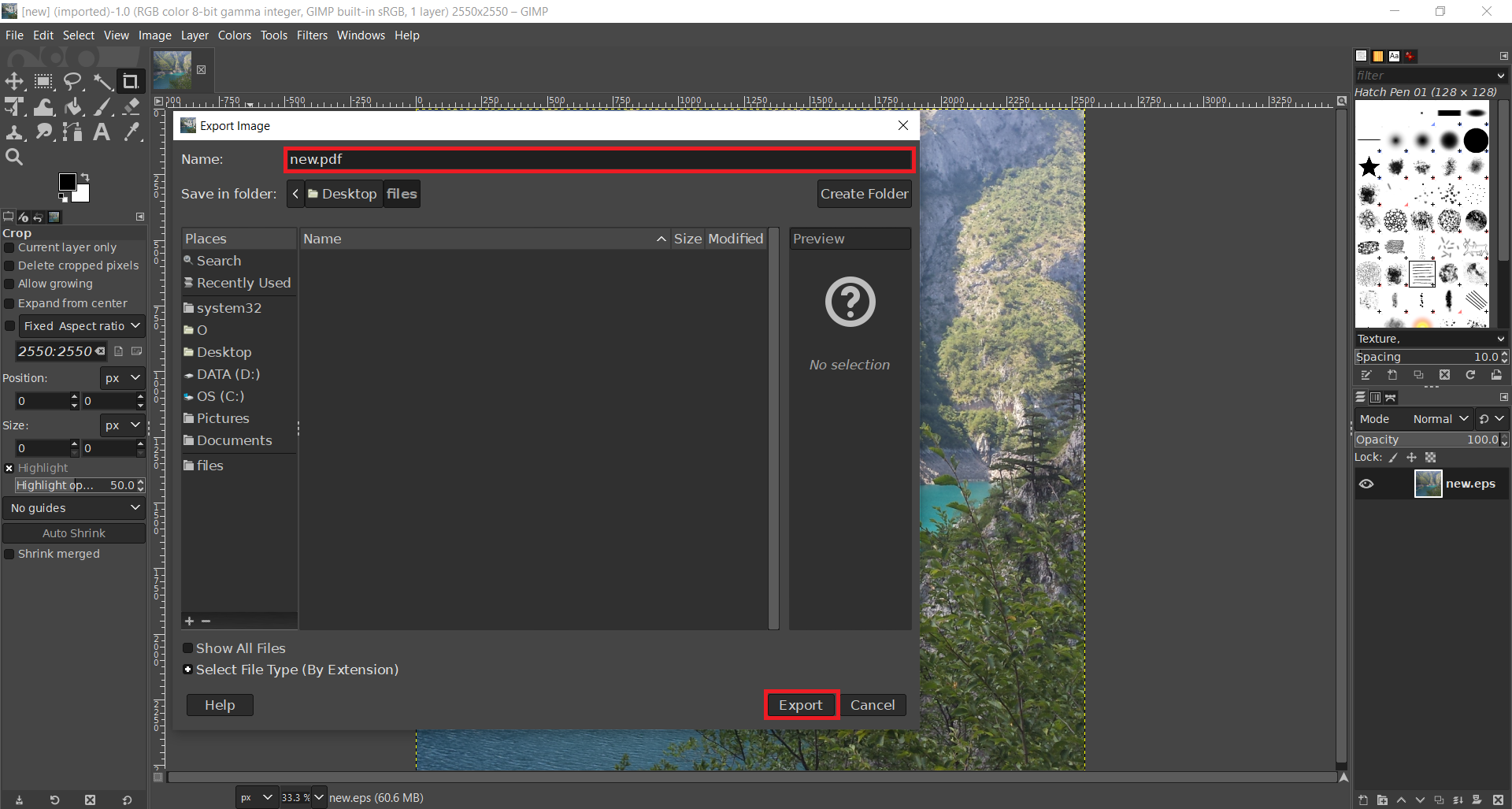Open the Fixed Aspect ratio dropdown
The height and width of the screenshot is (809, 1512).
pos(81,326)
